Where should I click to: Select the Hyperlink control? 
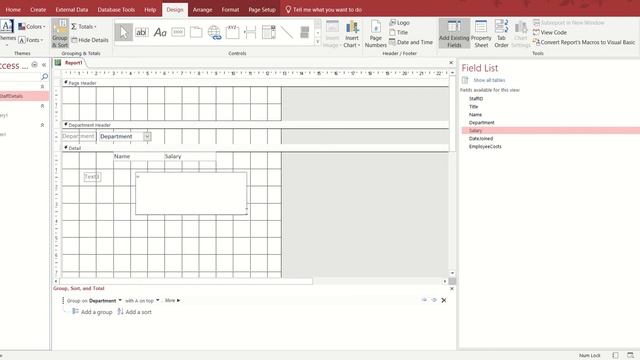coord(214,32)
